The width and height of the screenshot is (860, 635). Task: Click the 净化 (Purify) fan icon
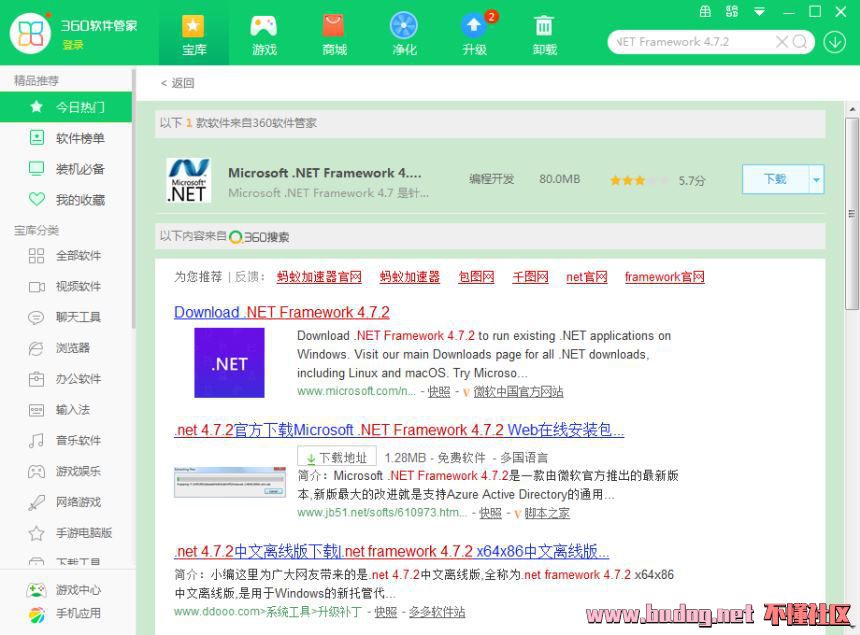(x=404, y=28)
